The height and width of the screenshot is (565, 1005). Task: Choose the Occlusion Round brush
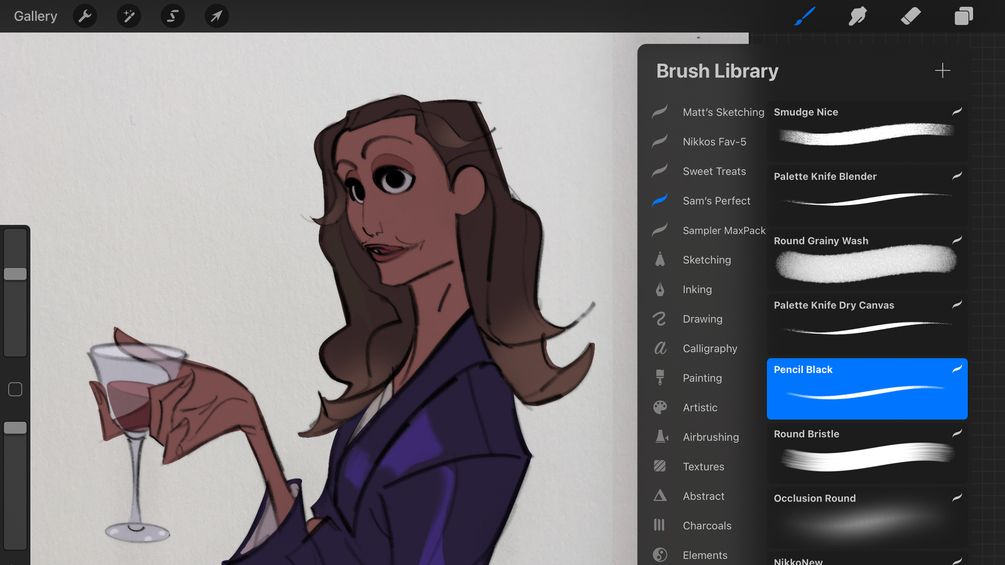coord(867,518)
